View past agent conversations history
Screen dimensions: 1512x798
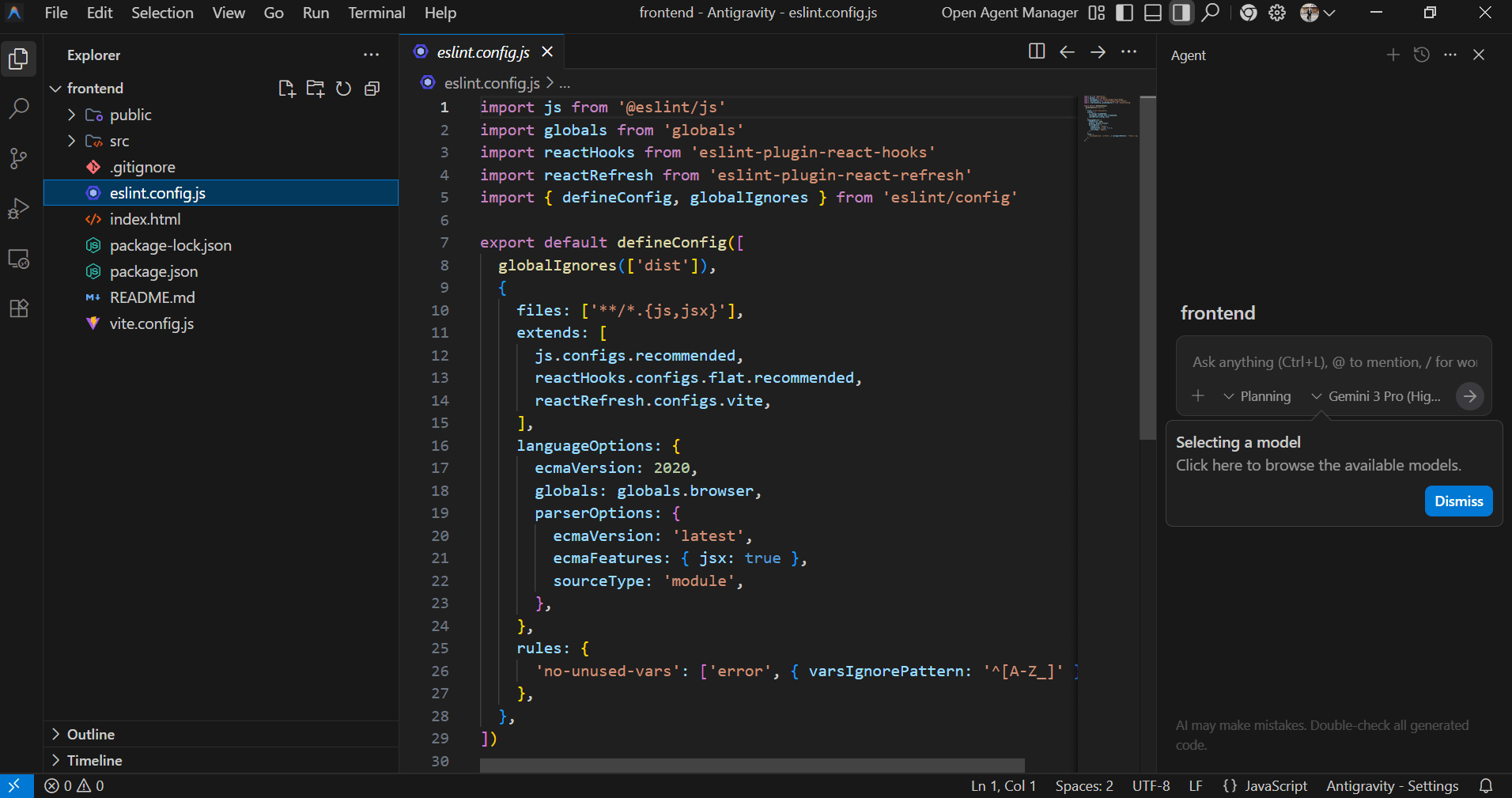tap(1421, 55)
